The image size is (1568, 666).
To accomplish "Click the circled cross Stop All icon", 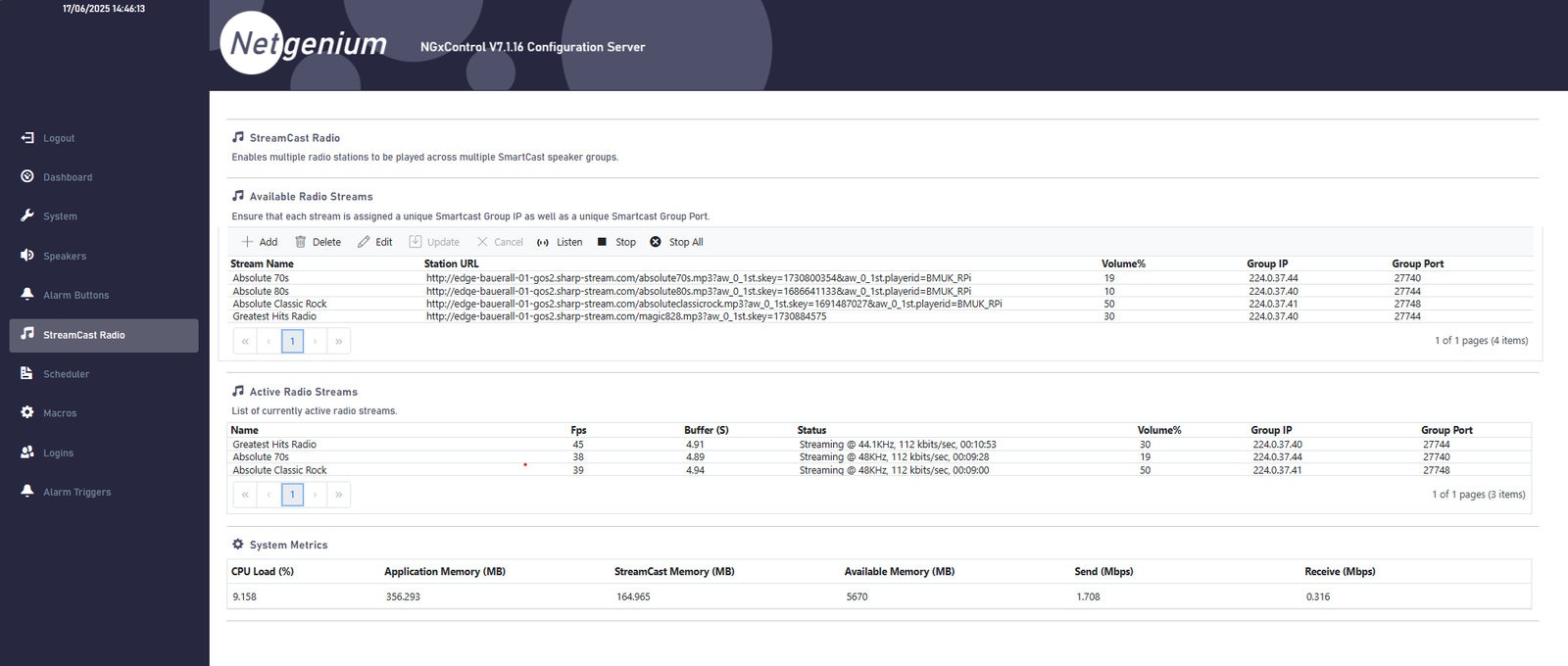I will [656, 242].
